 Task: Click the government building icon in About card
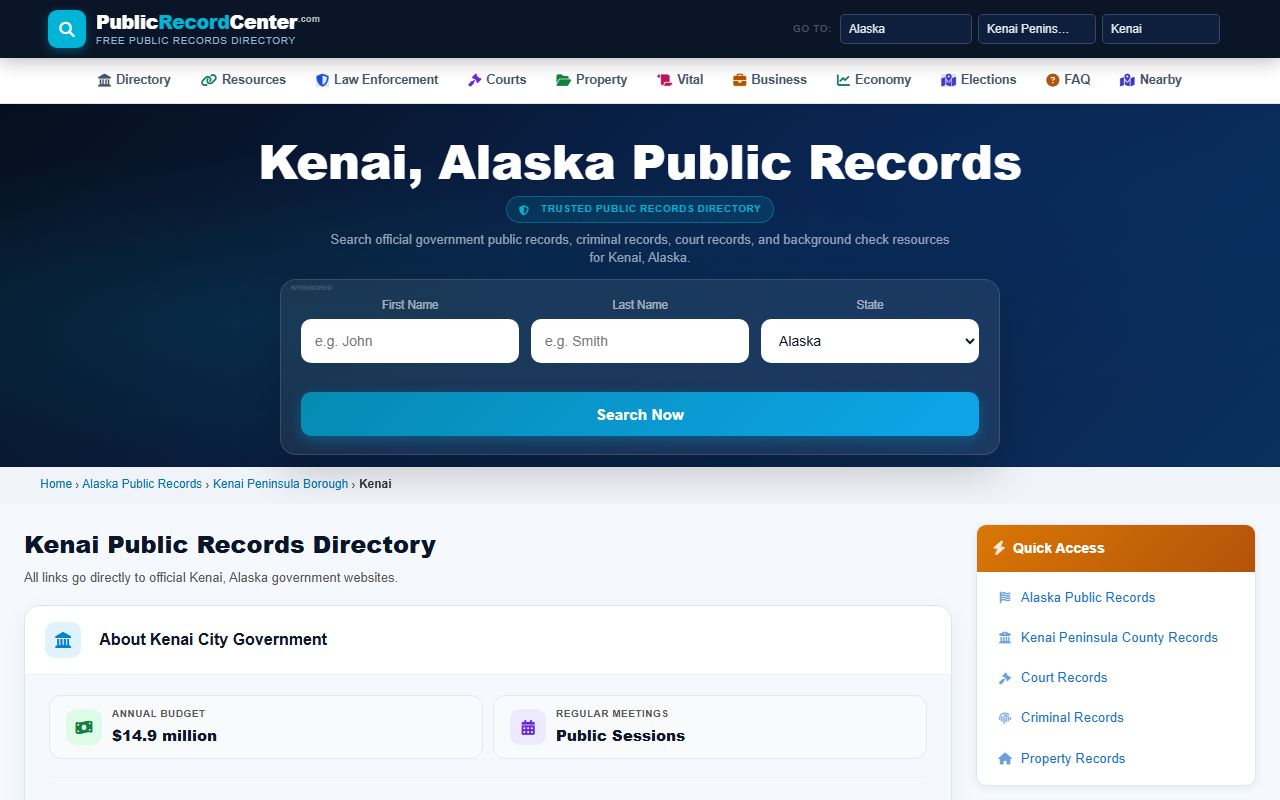(63, 640)
